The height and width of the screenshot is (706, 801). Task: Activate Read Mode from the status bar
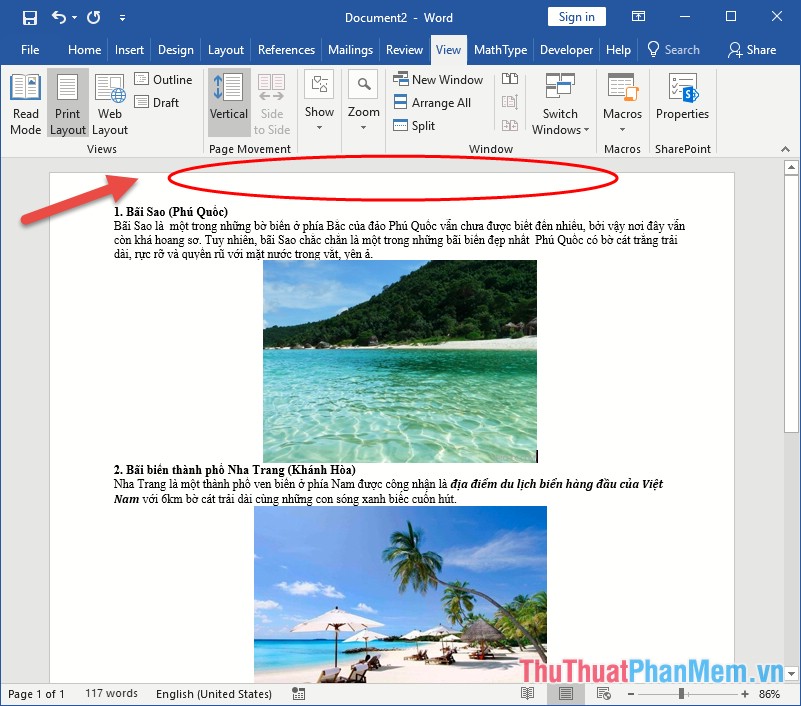click(529, 693)
